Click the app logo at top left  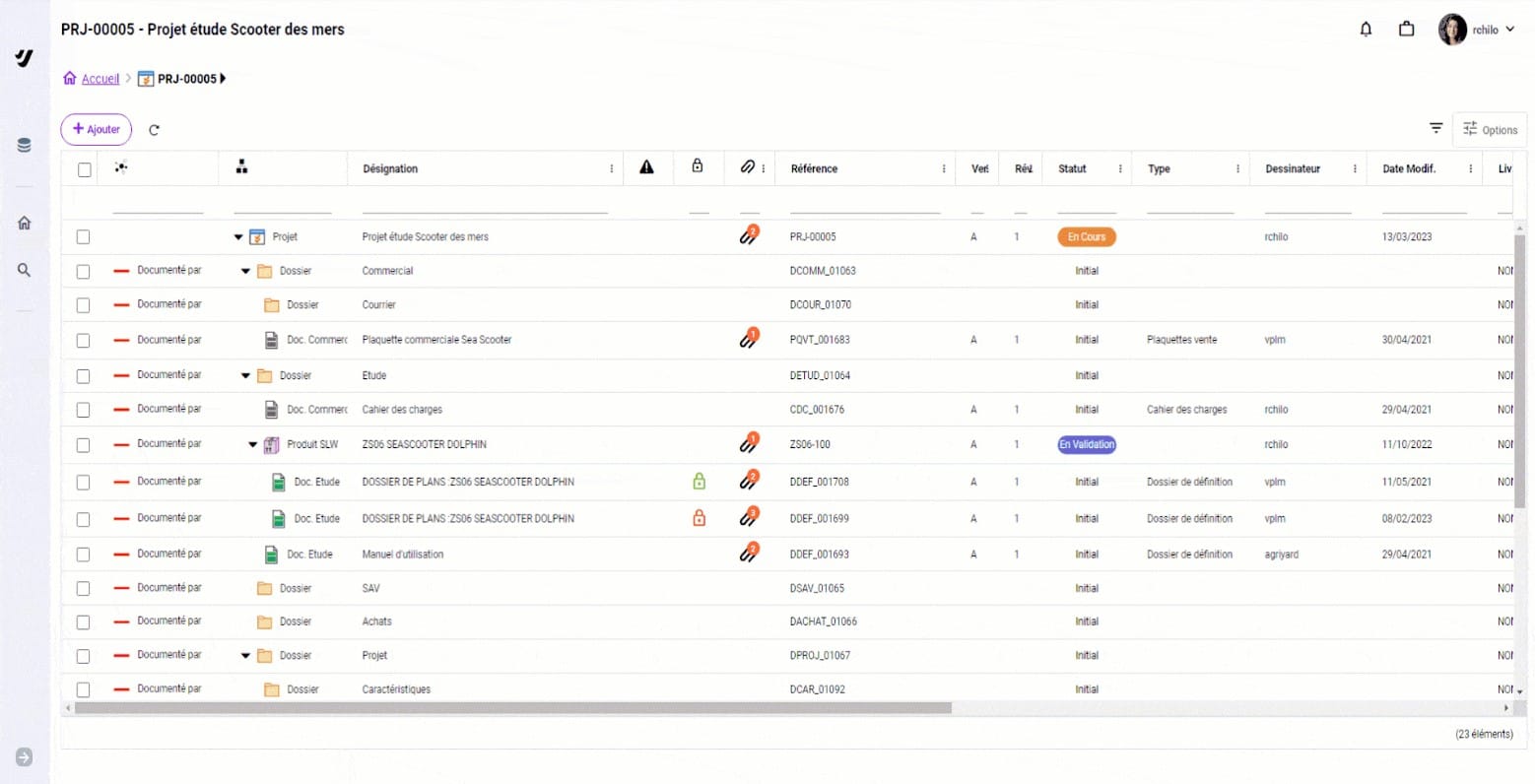coord(25,59)
